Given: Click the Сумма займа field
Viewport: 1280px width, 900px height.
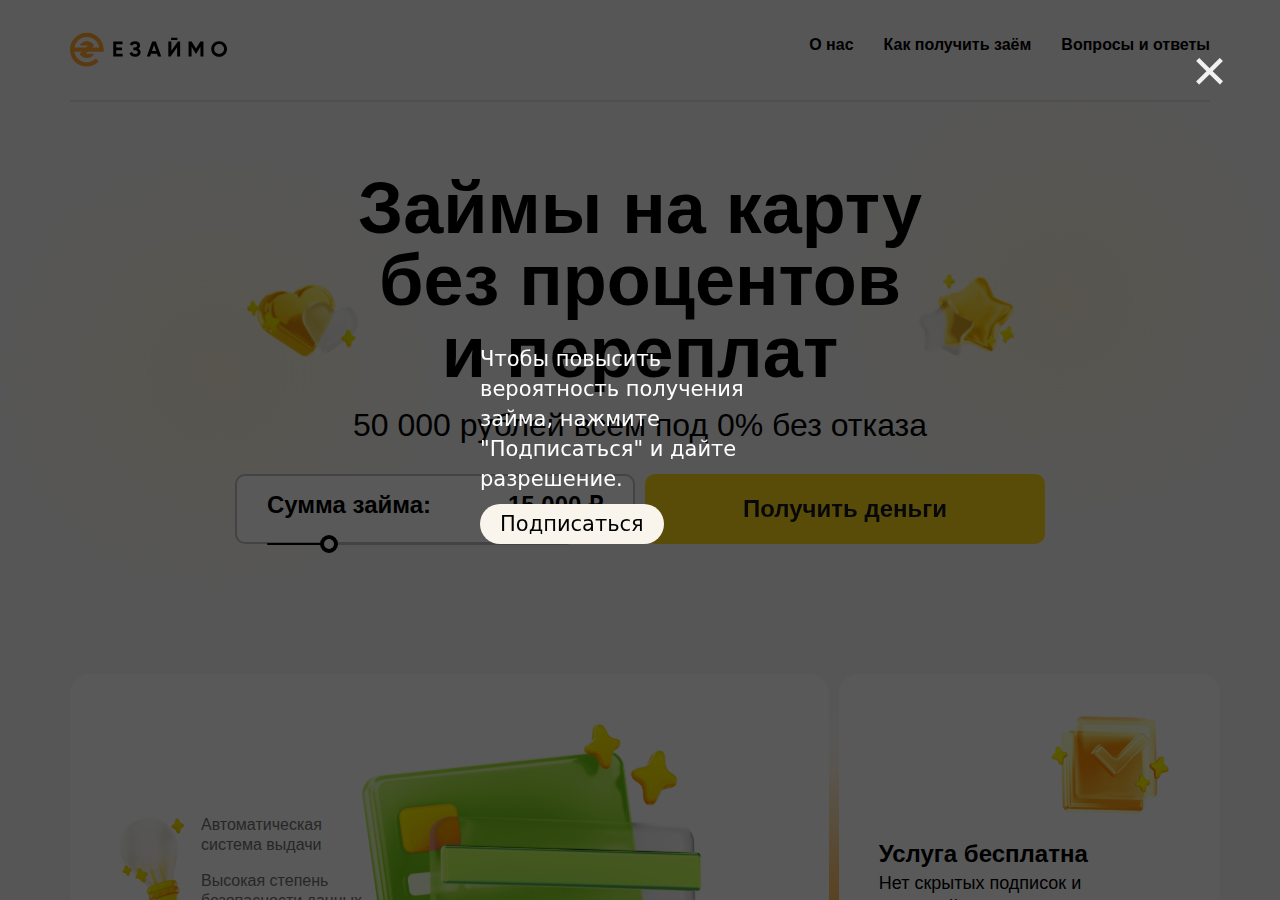Looking at the screenshot, I should coord(435,509).
